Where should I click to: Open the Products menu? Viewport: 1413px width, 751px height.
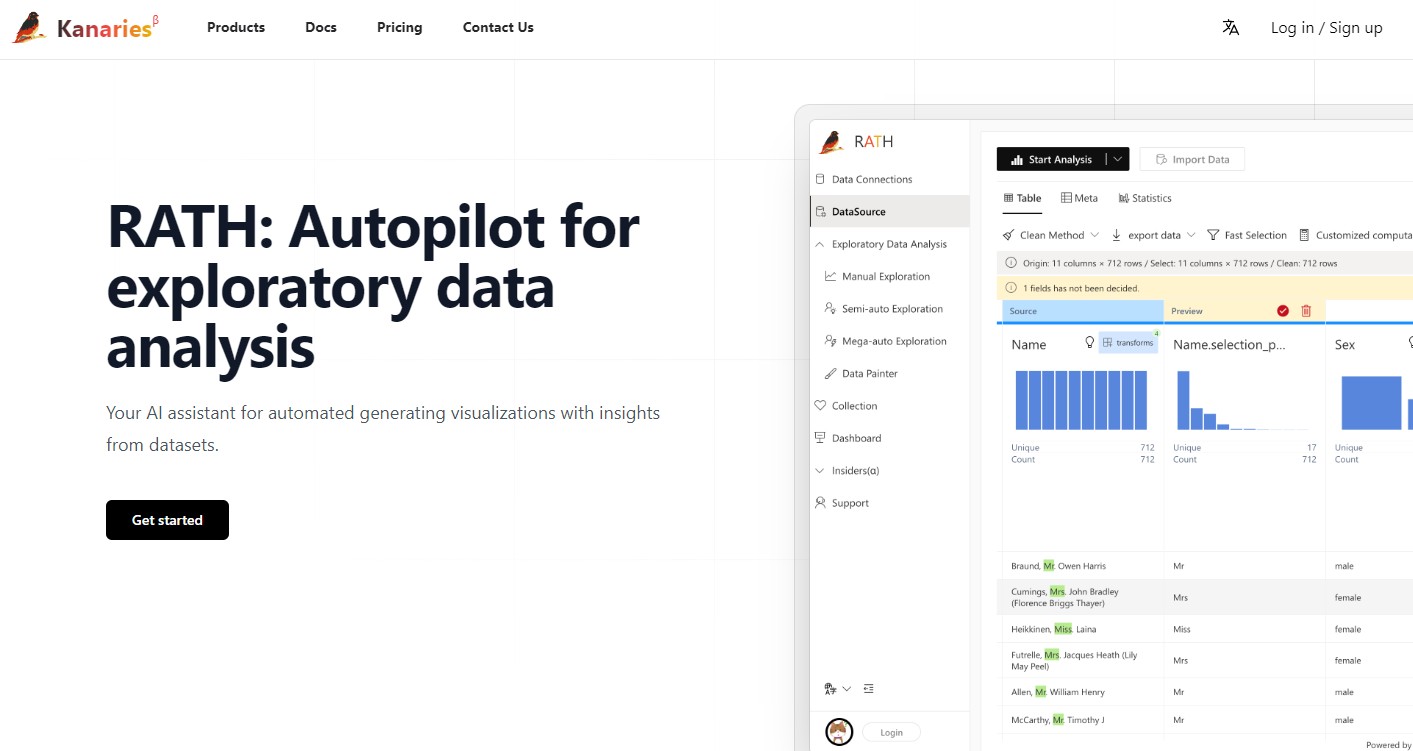click(236, 28)
